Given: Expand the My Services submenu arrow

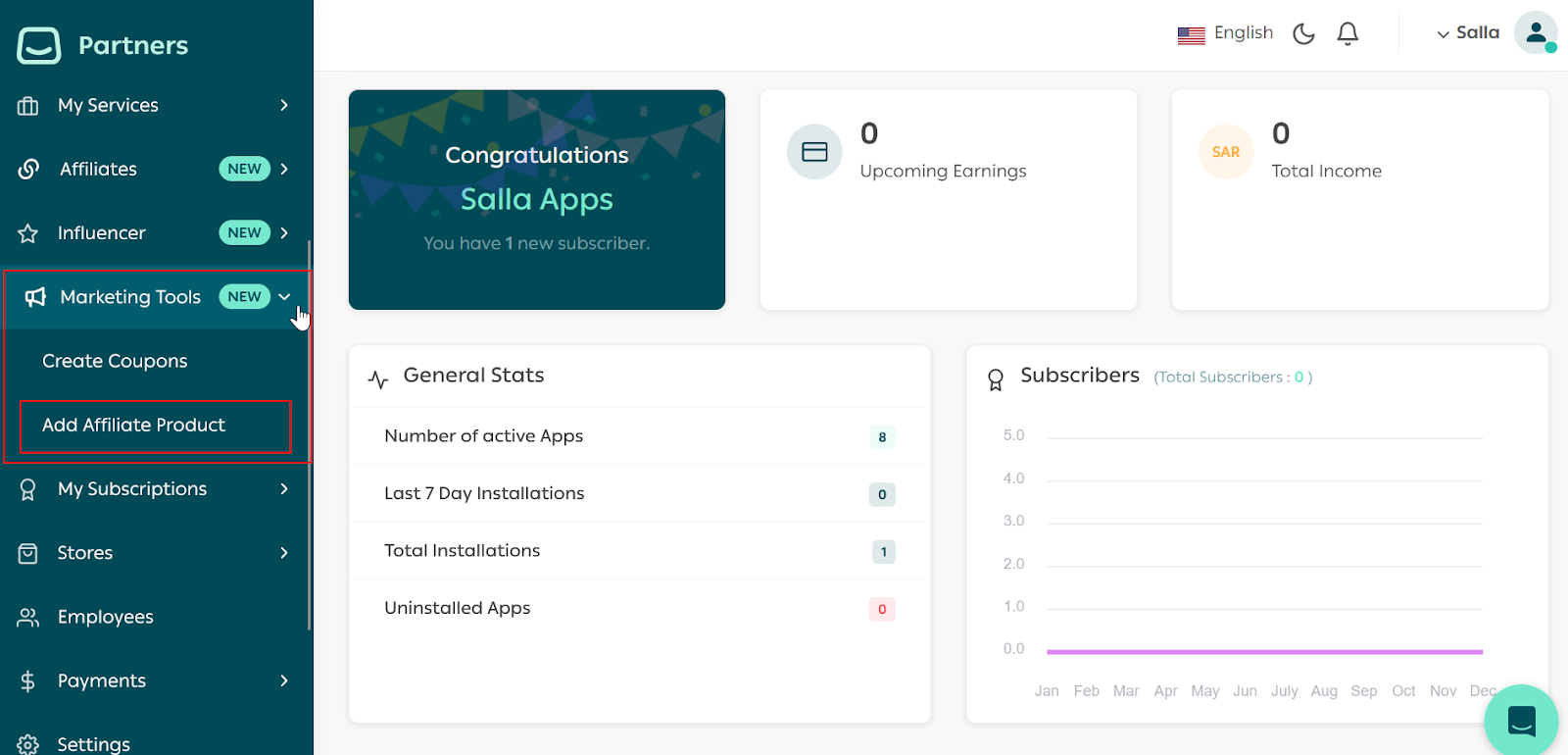Looking at the screenshot, I should coord(284,105).
